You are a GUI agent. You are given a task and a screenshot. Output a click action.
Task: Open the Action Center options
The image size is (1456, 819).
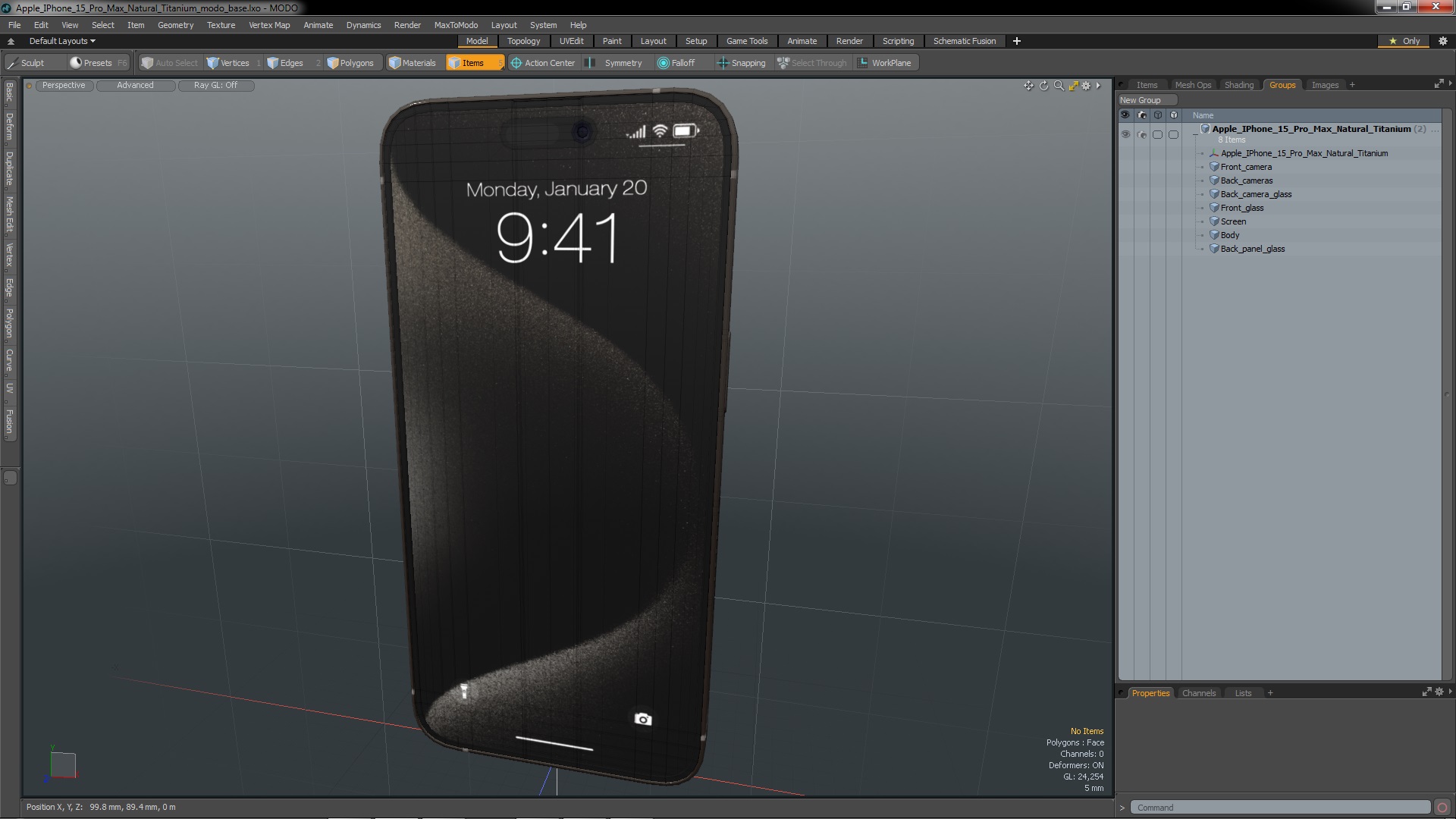[543, 63]
